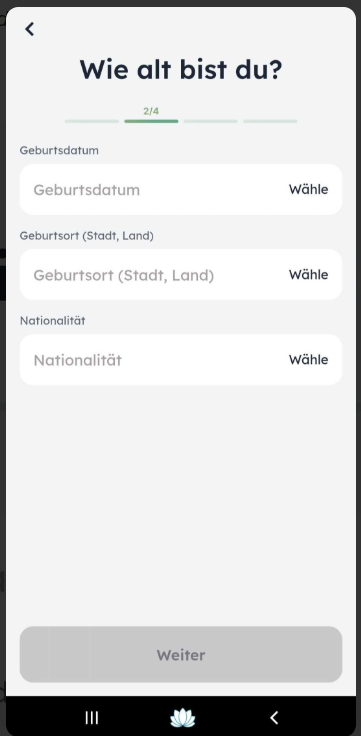Click the Nationalität label above the field
361x736 pixels.
53,321
